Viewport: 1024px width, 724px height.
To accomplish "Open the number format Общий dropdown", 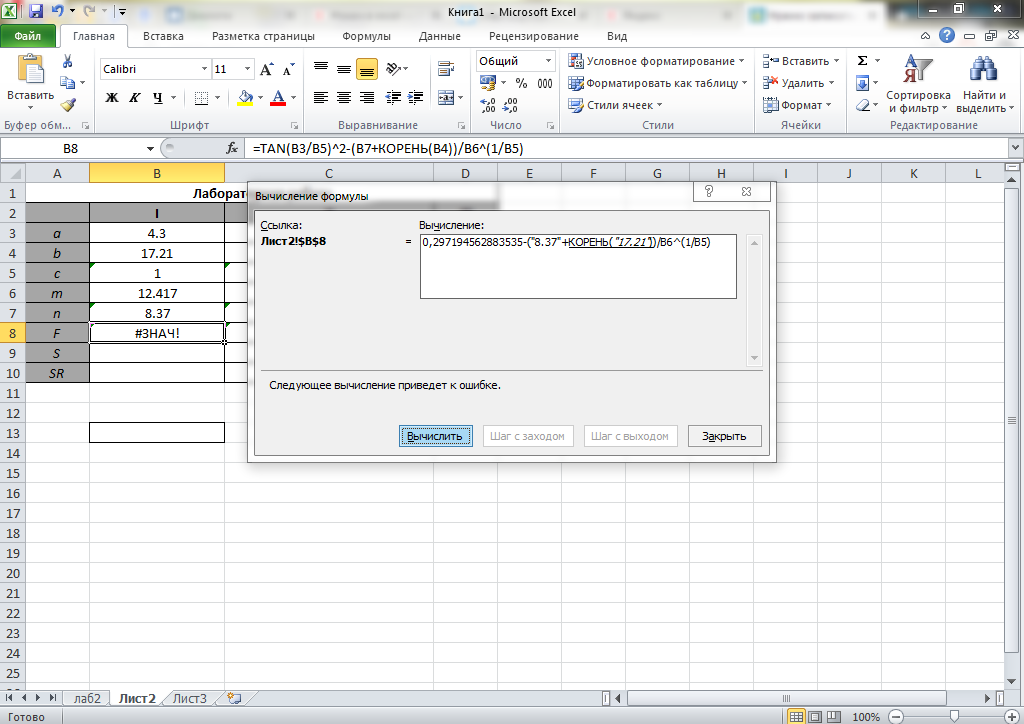I will (547, 61).
